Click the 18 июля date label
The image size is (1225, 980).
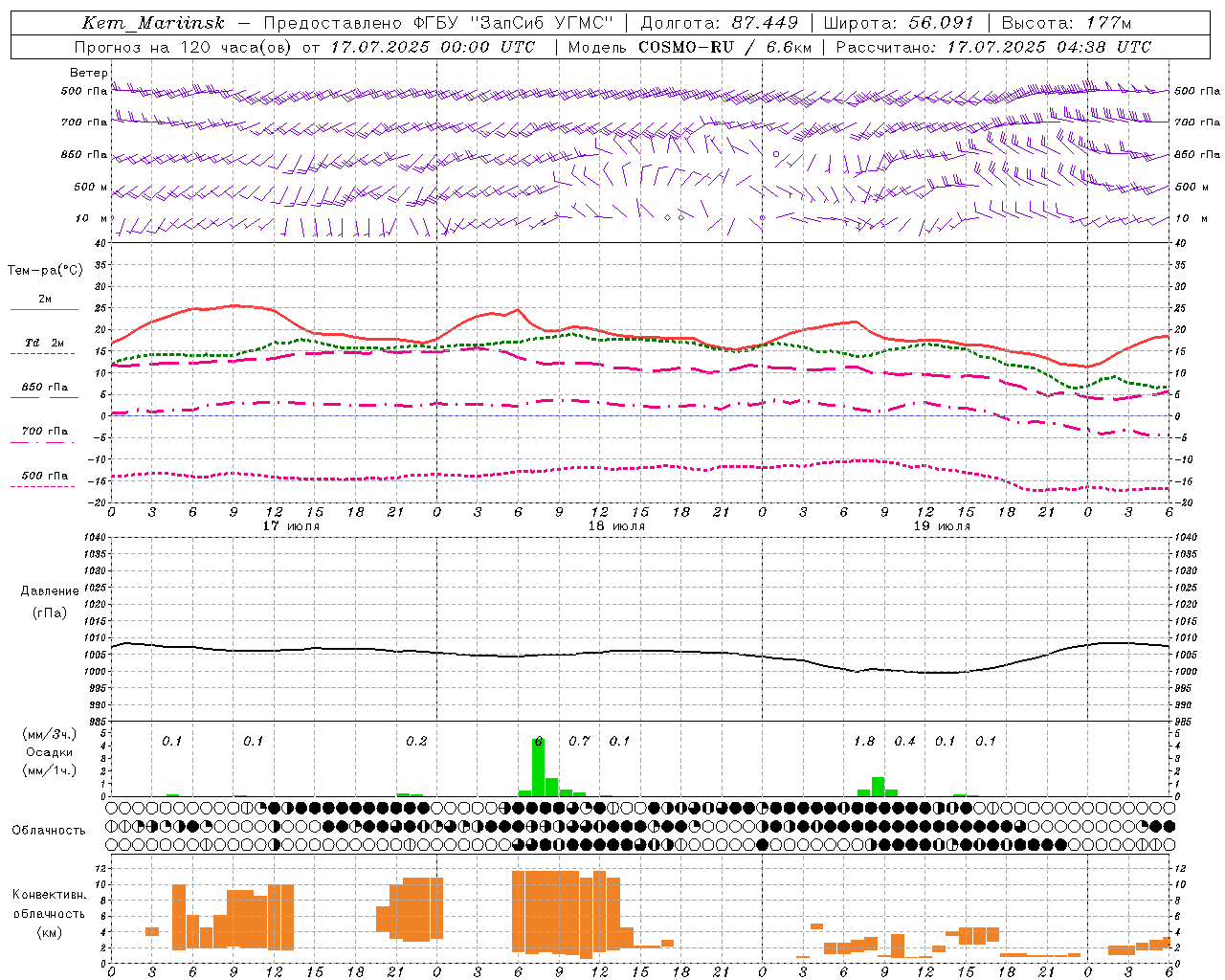[617, 526]
